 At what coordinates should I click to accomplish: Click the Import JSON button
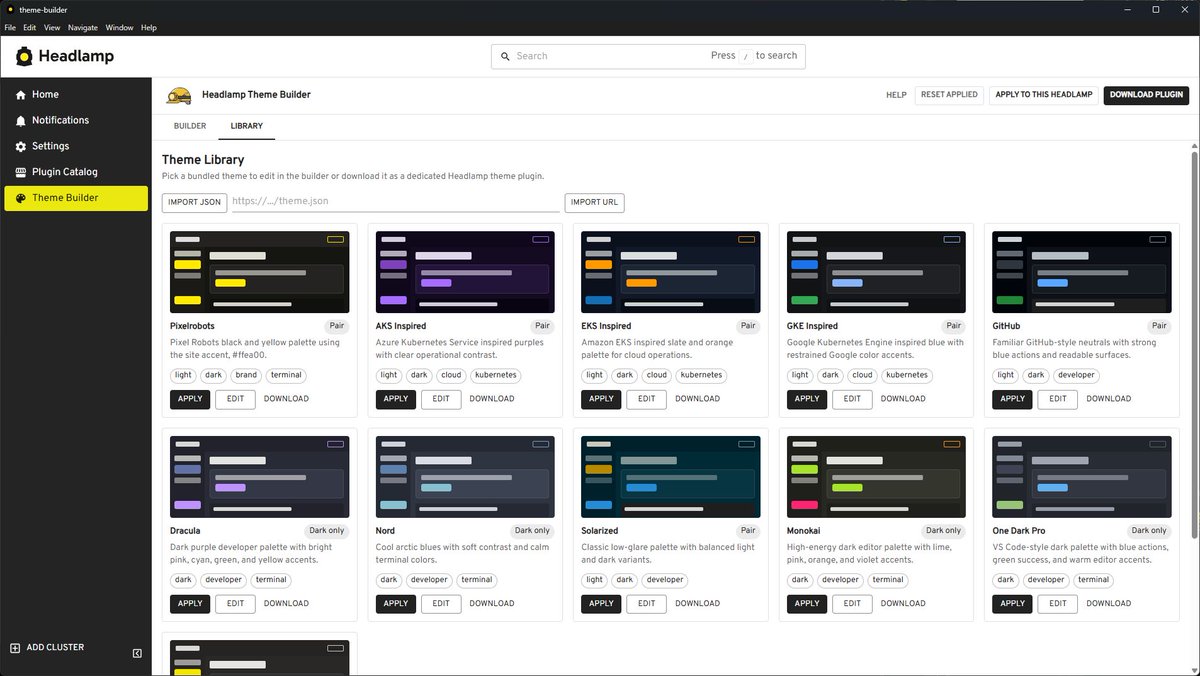195,202
